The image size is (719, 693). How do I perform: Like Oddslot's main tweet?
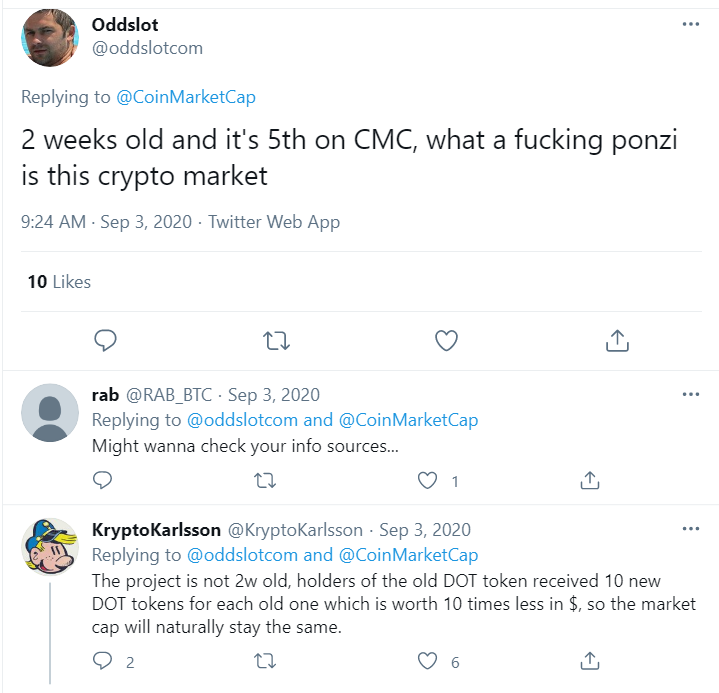tap(446, 341)
